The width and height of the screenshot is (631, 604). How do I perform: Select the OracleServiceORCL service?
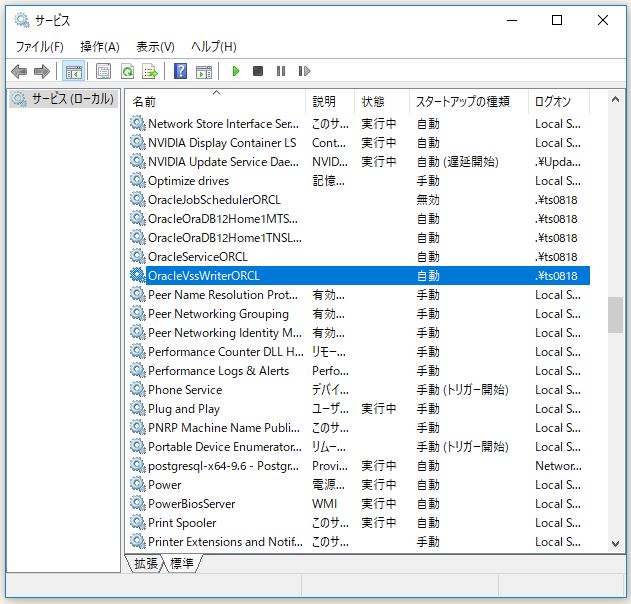coord(359,257)
